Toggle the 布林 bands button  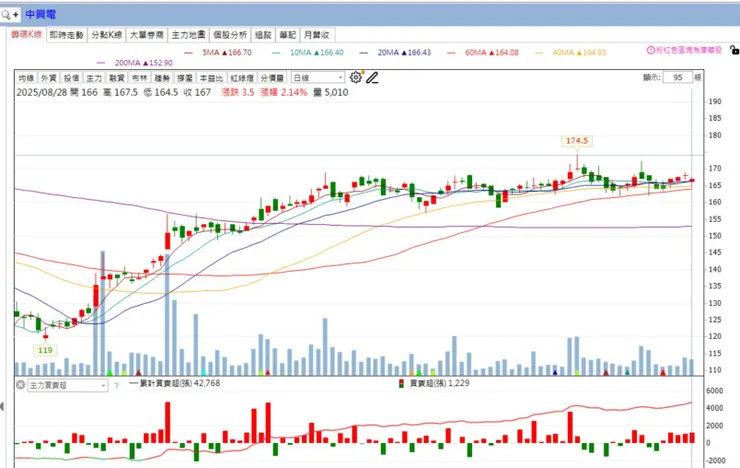(x=140, y=78)
